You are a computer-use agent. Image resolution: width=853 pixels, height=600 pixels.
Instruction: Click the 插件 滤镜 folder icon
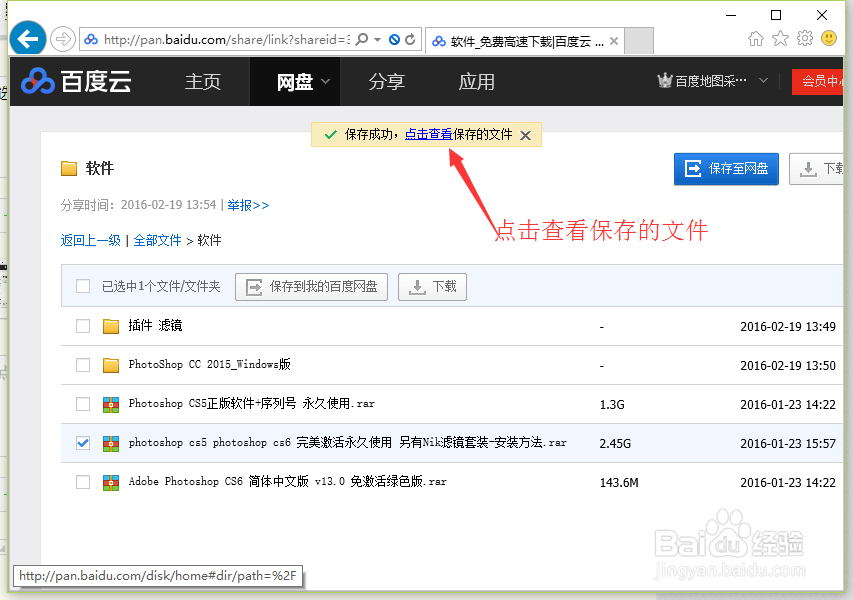click(x=111, y=326)
